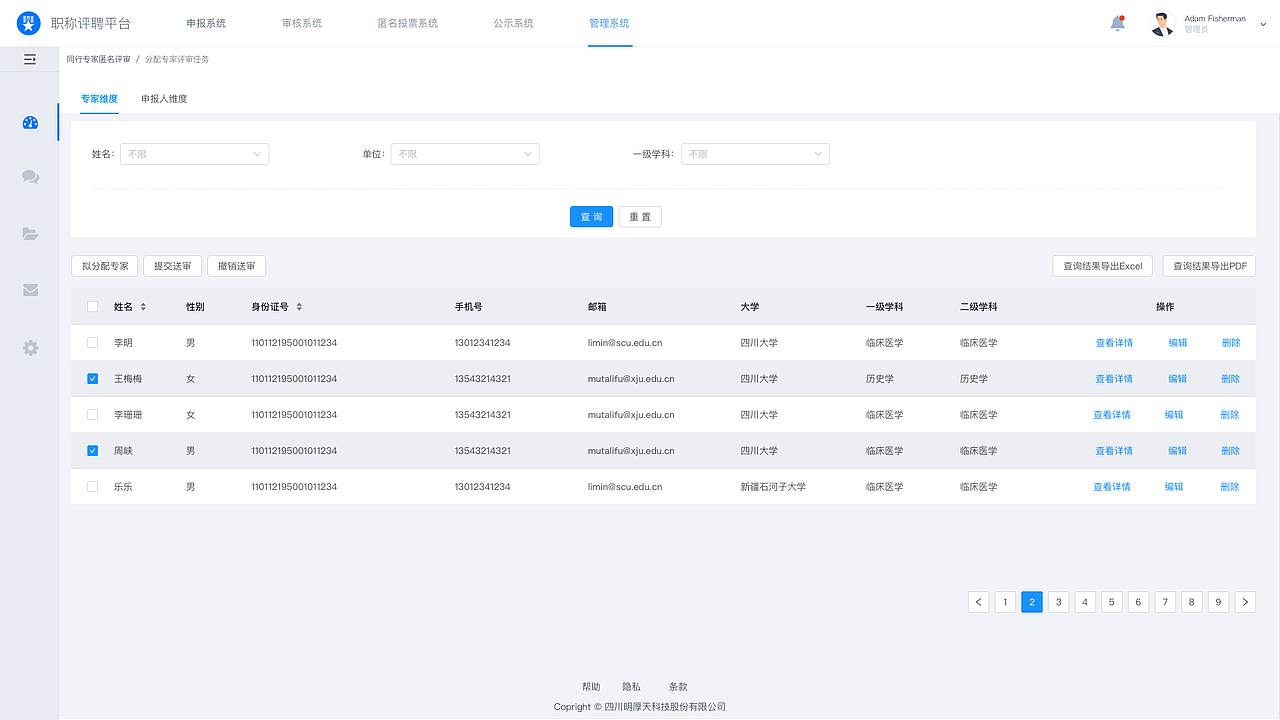Open the settings gear in the sidebar
The image size is (1280, 720).
(x=30, y=347)
